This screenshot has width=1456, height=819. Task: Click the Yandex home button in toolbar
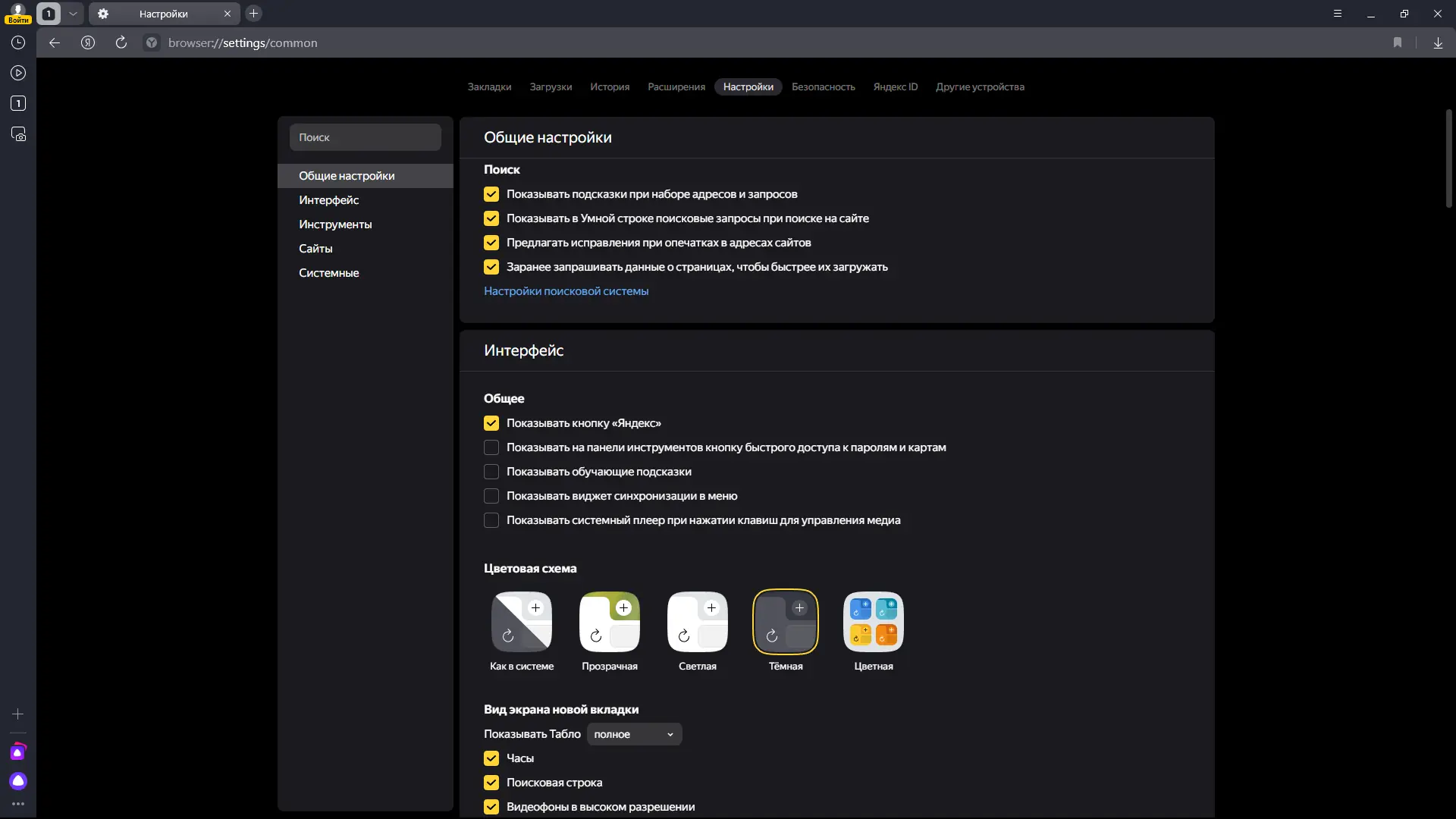tap(88, 43)
